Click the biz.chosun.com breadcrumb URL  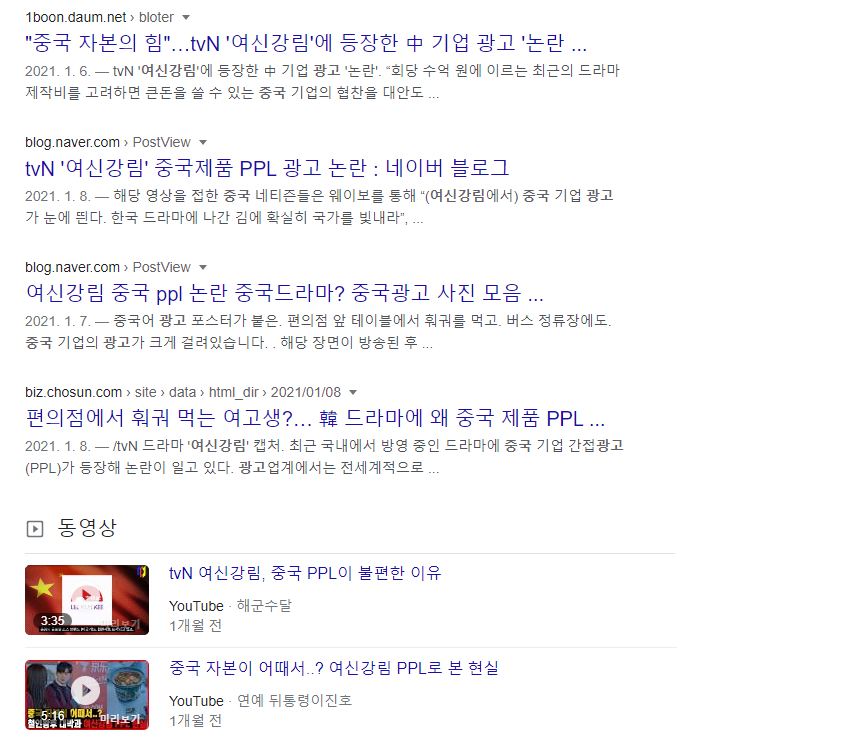click(73, 392)
